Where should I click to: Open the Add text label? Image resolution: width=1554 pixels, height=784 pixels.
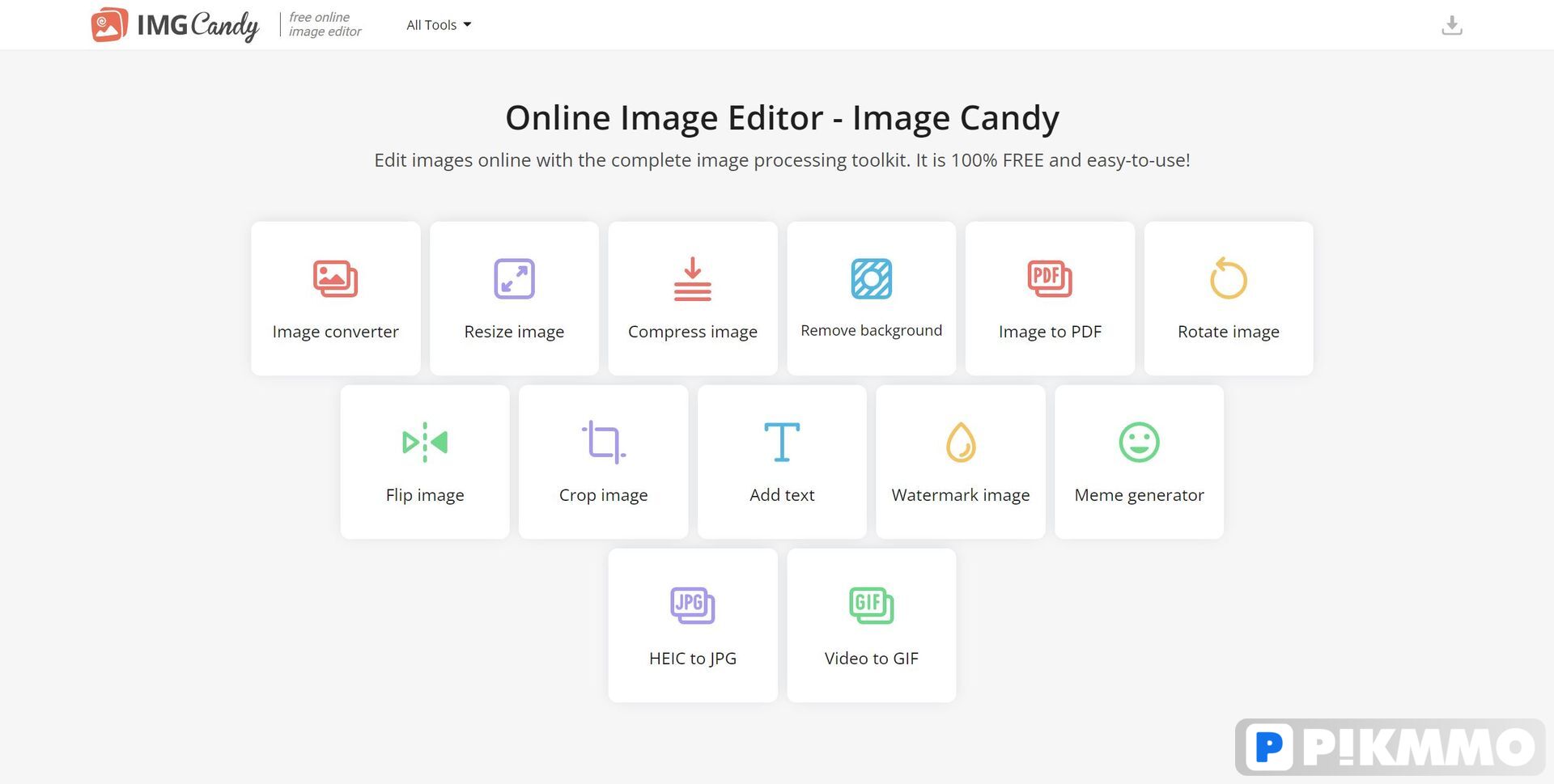[x=782, y=495]
